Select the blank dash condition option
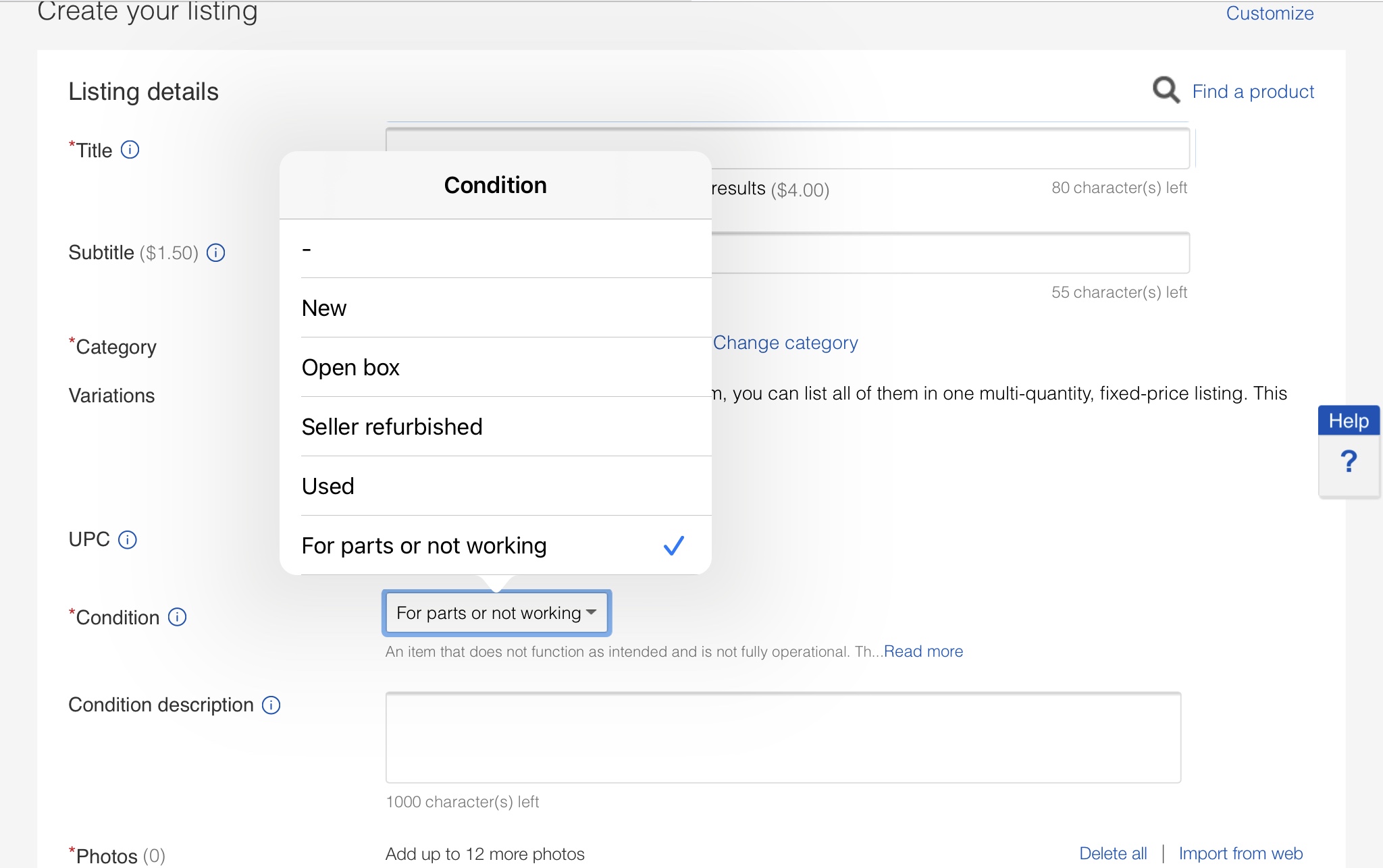 click(495, 249)
